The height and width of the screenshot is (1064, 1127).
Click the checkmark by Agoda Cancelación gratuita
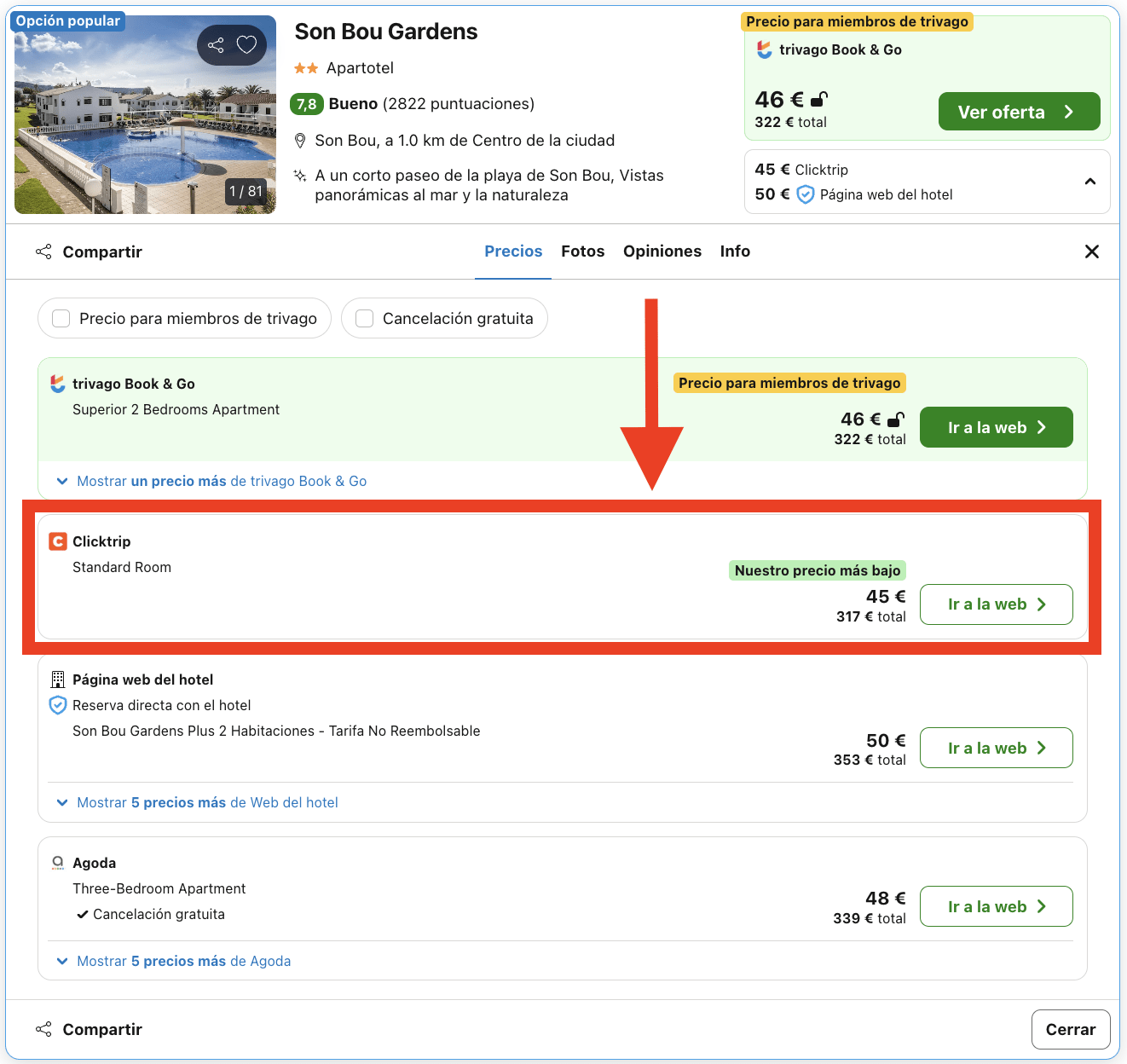tap(82, 914)
